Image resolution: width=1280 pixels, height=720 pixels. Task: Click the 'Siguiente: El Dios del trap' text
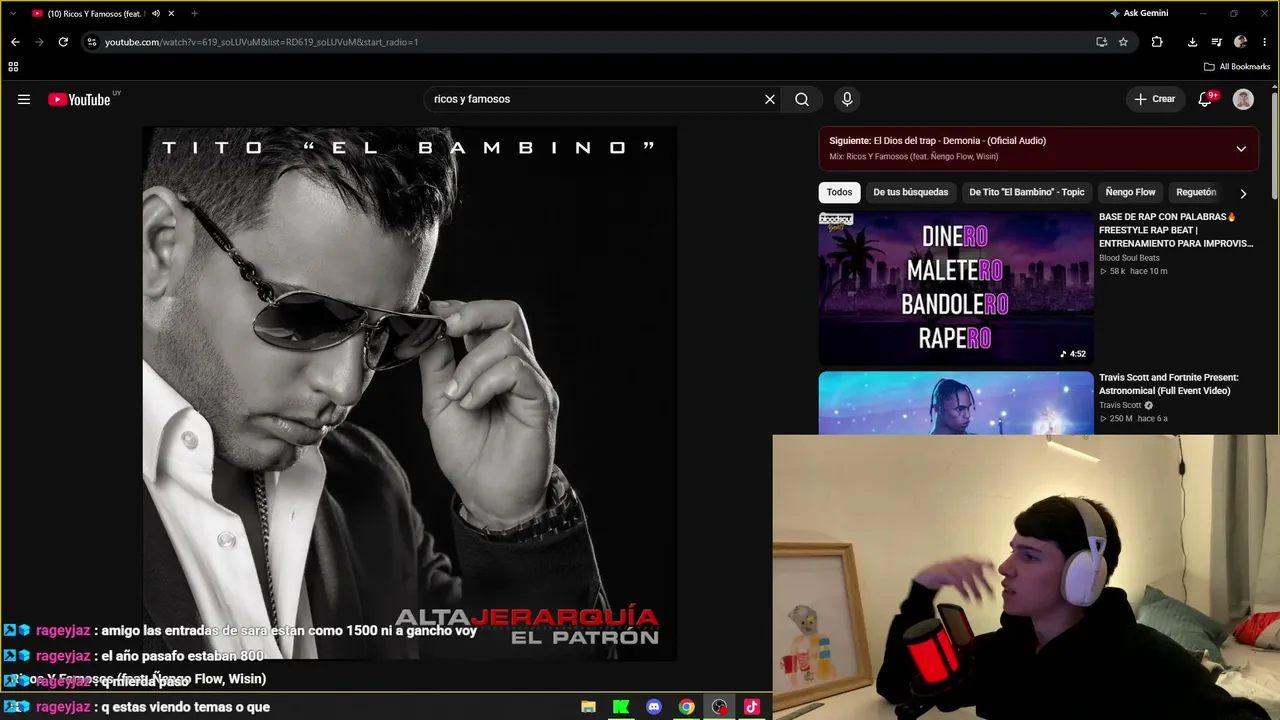[938, 141]
